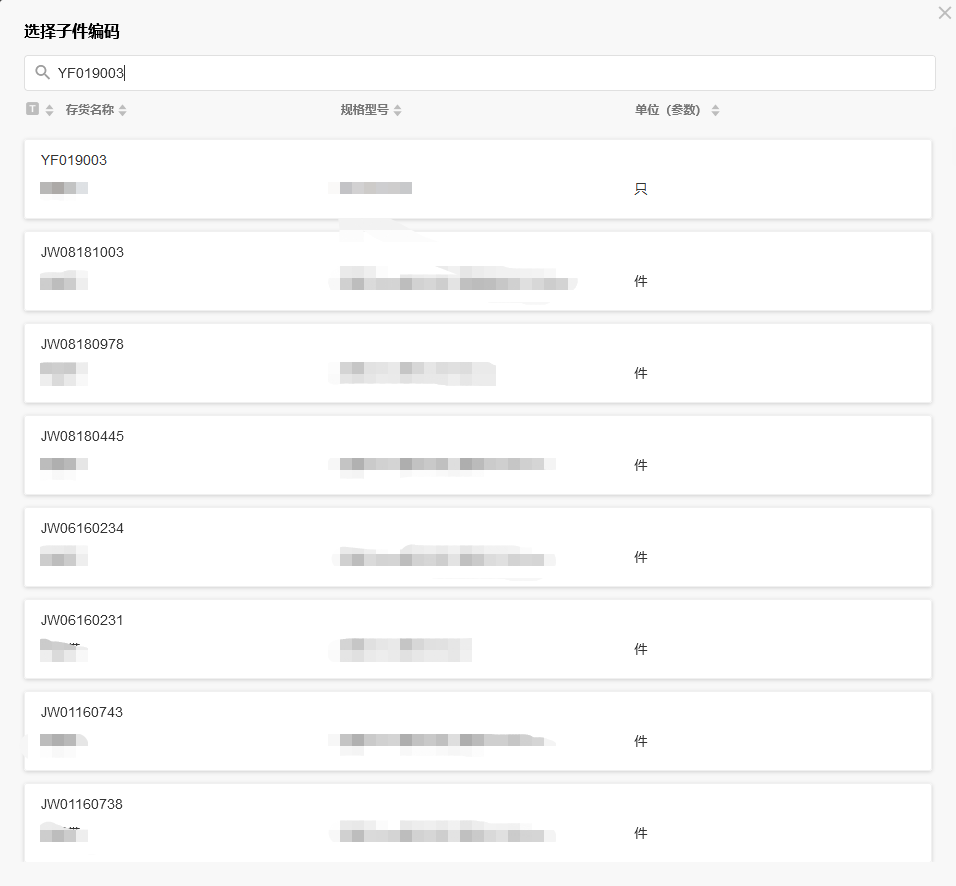Select item JW08181003
Image resolution: width=956 pixels, height=886 pixels.
click(x=478, y=271)
